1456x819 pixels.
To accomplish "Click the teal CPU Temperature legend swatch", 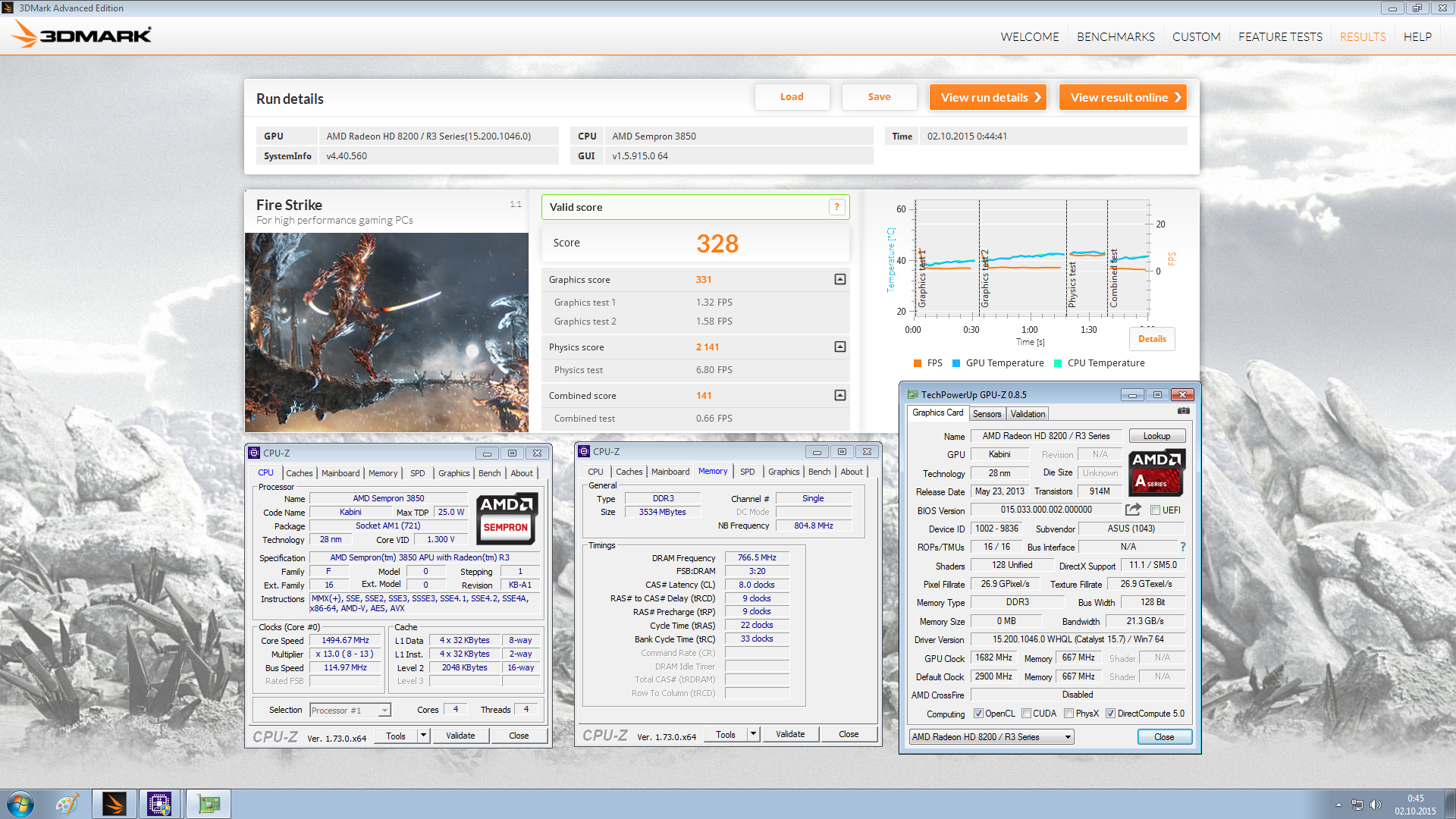I will [1058, 363].
